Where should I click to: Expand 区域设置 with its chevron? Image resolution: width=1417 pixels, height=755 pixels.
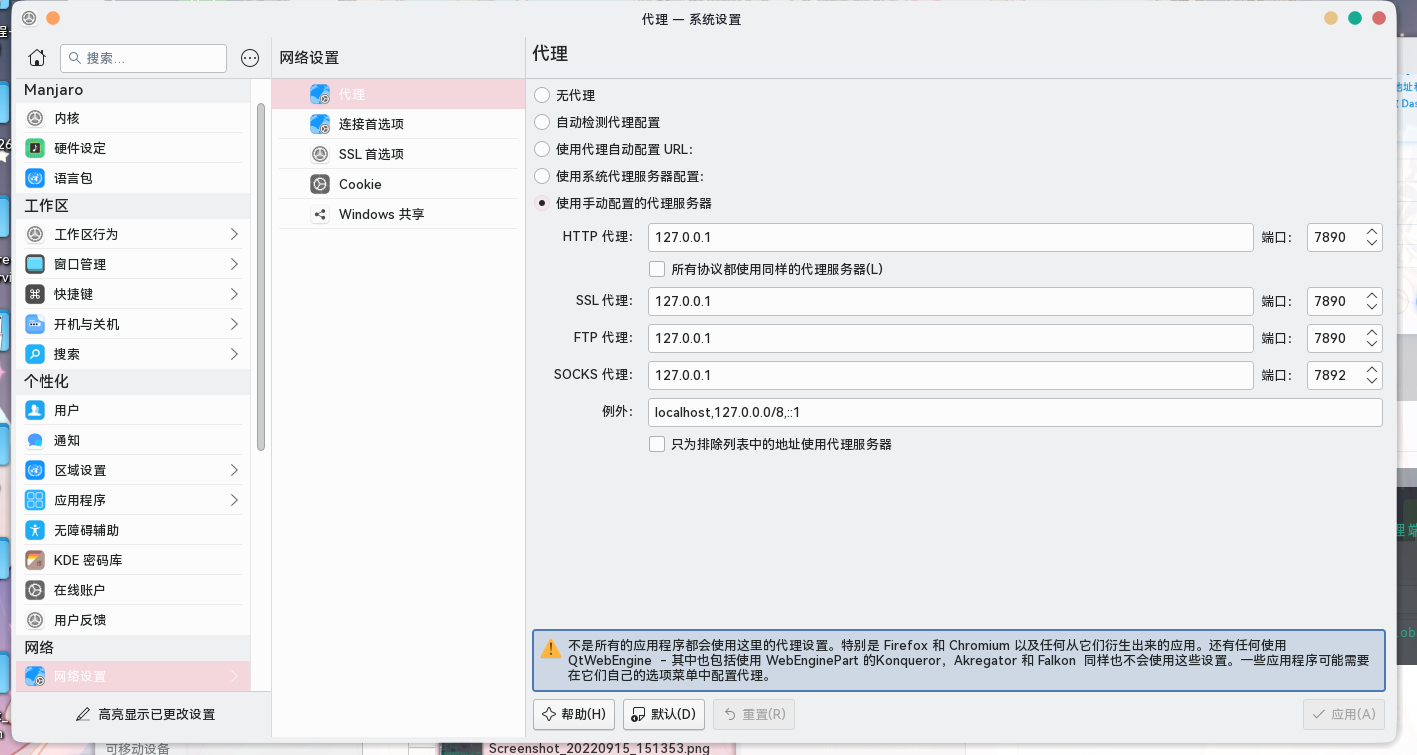coord(234,470)
